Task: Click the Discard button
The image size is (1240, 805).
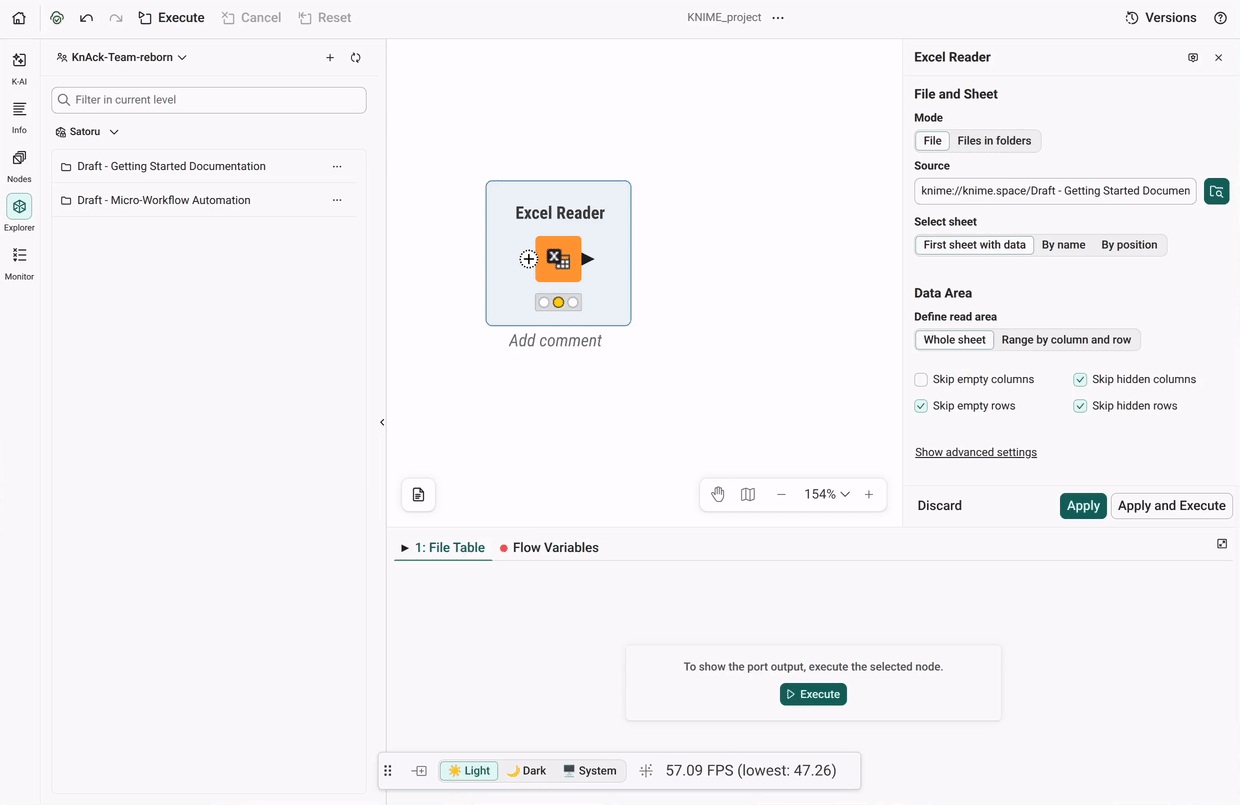Action: [940, 506]
